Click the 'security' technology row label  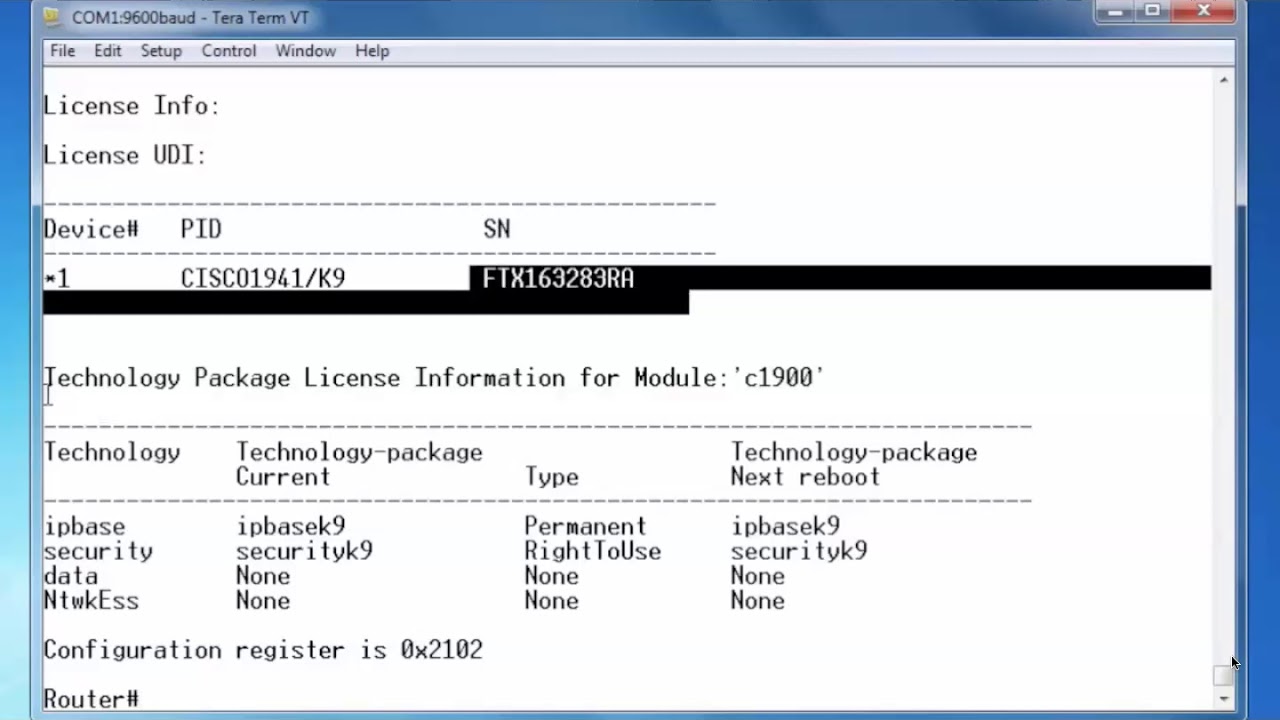point(98,551)
